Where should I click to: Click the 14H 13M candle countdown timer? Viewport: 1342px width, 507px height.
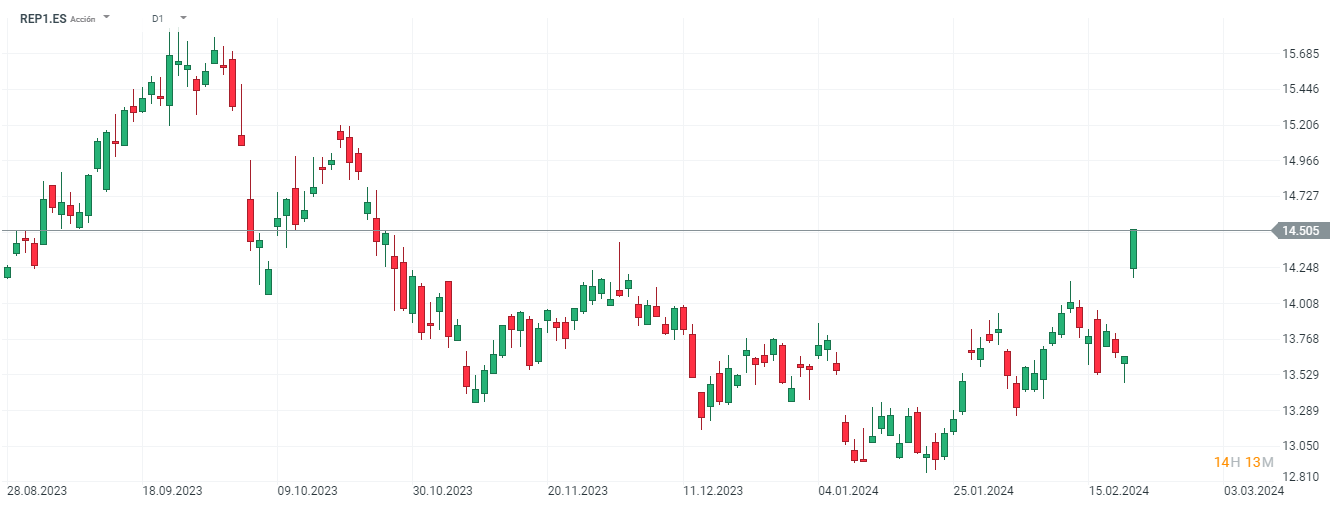[1243, 461]
